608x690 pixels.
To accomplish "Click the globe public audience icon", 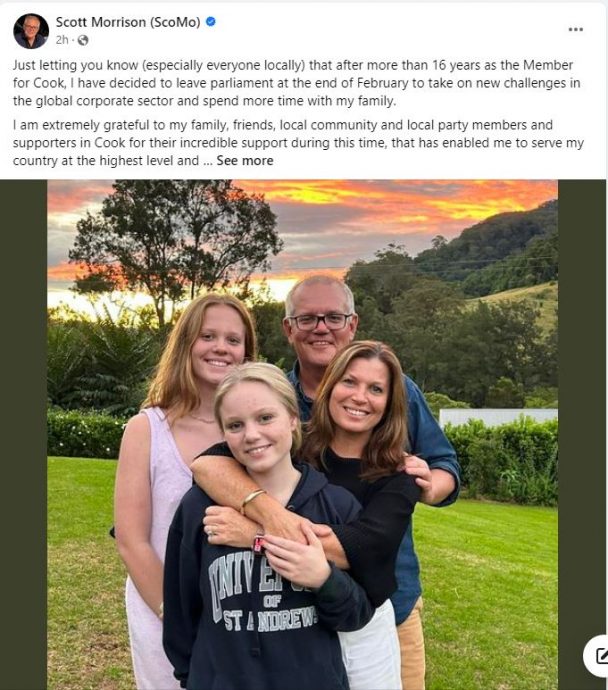I will pyautogui.click(x=83, y=40).
